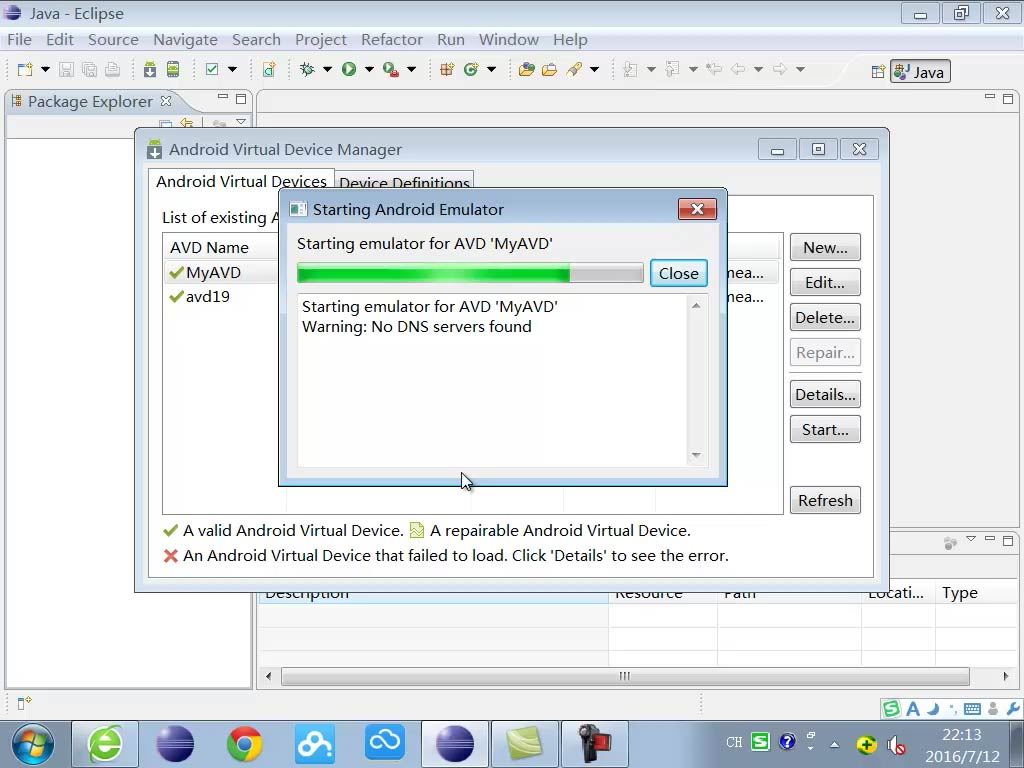Screen dimensions: 1024x768
Task: Click the Refresh button
Action: click(x=825, y=500)
